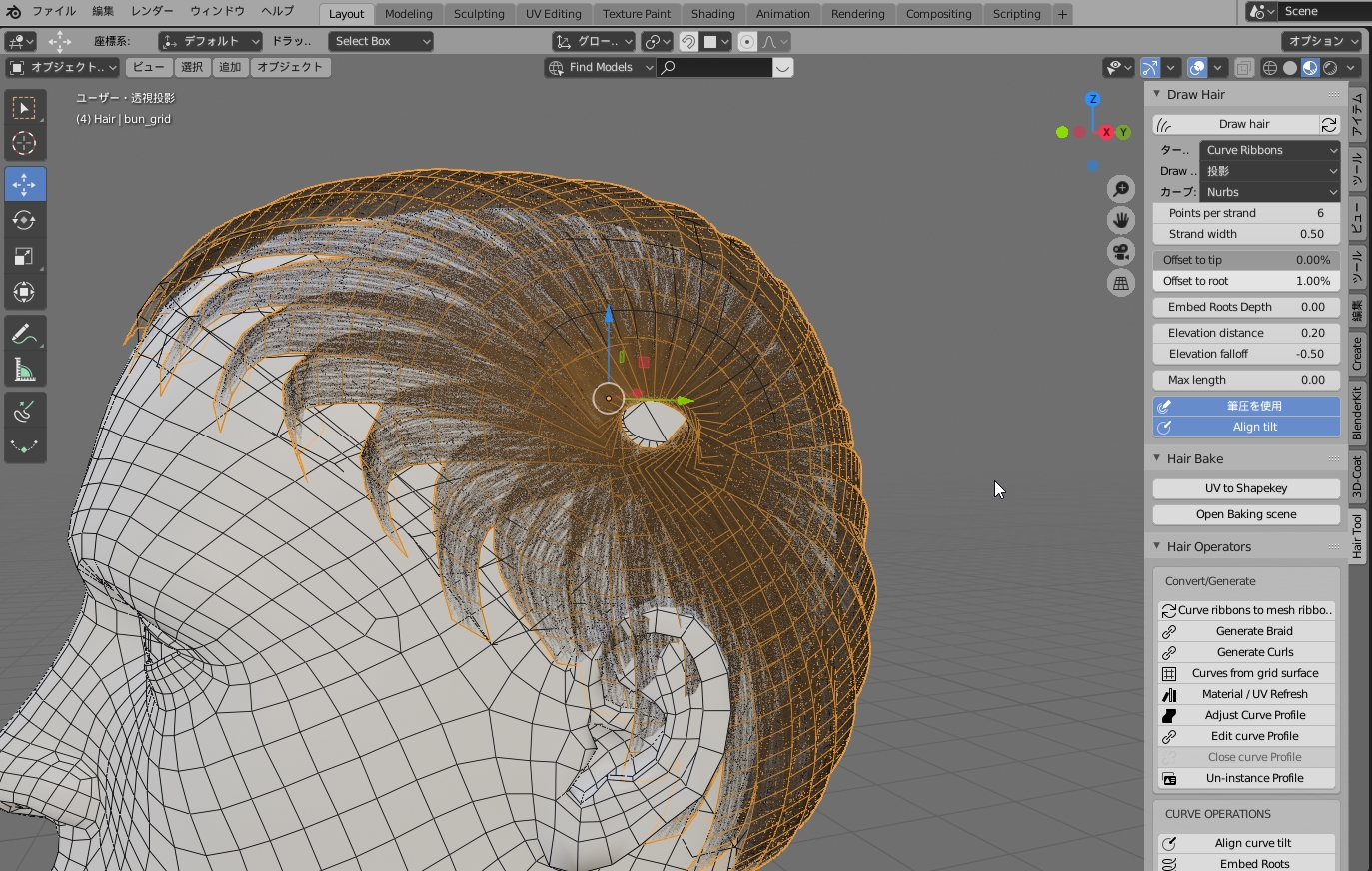The height and width of the screenshot is (871, 1372).
Task: Choose the Measure tool
Action: [x=24, y=371]
